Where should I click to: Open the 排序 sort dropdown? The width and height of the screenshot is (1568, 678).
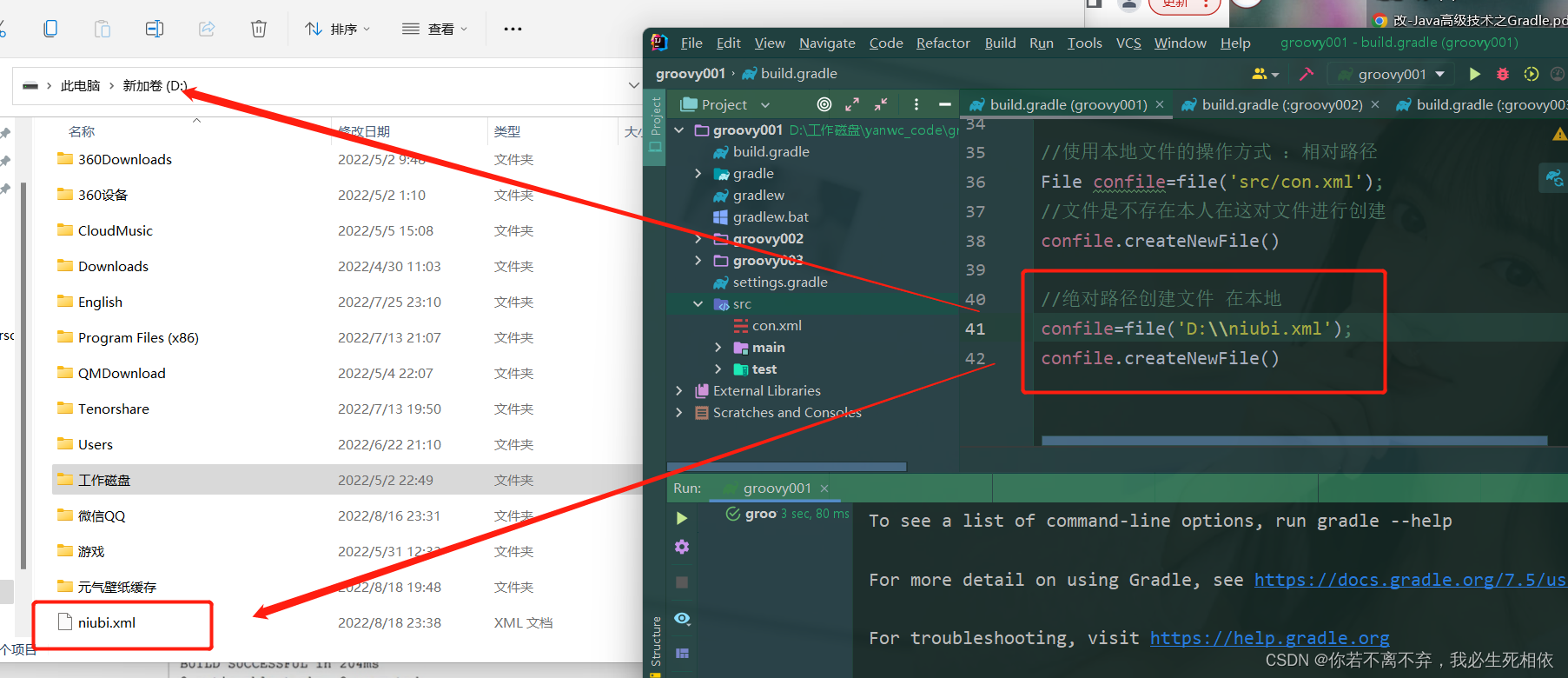click(x=337, y=29)
